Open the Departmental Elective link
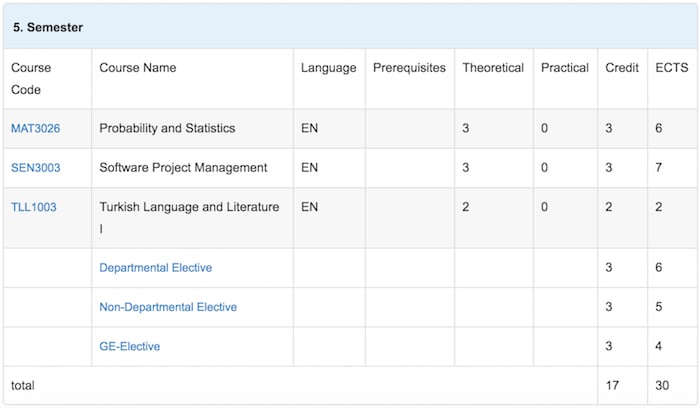 click(155, 268)
